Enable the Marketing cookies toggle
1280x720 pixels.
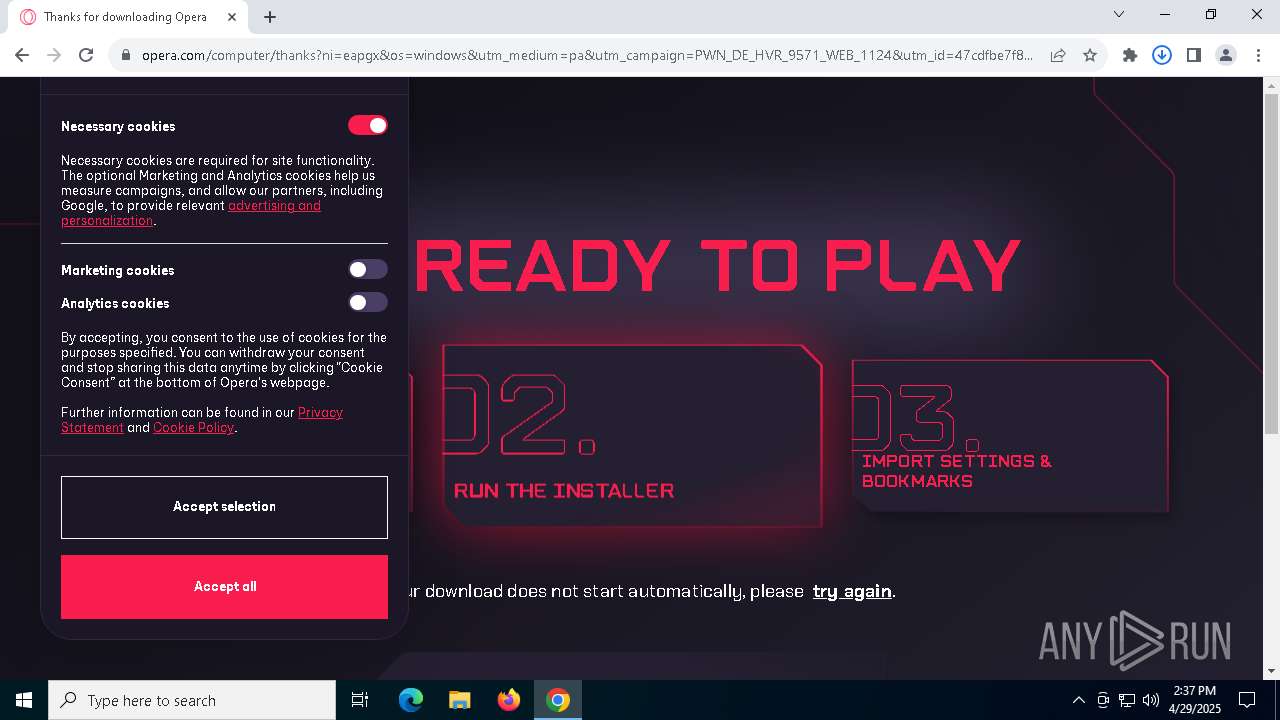(x=367, y=269)
